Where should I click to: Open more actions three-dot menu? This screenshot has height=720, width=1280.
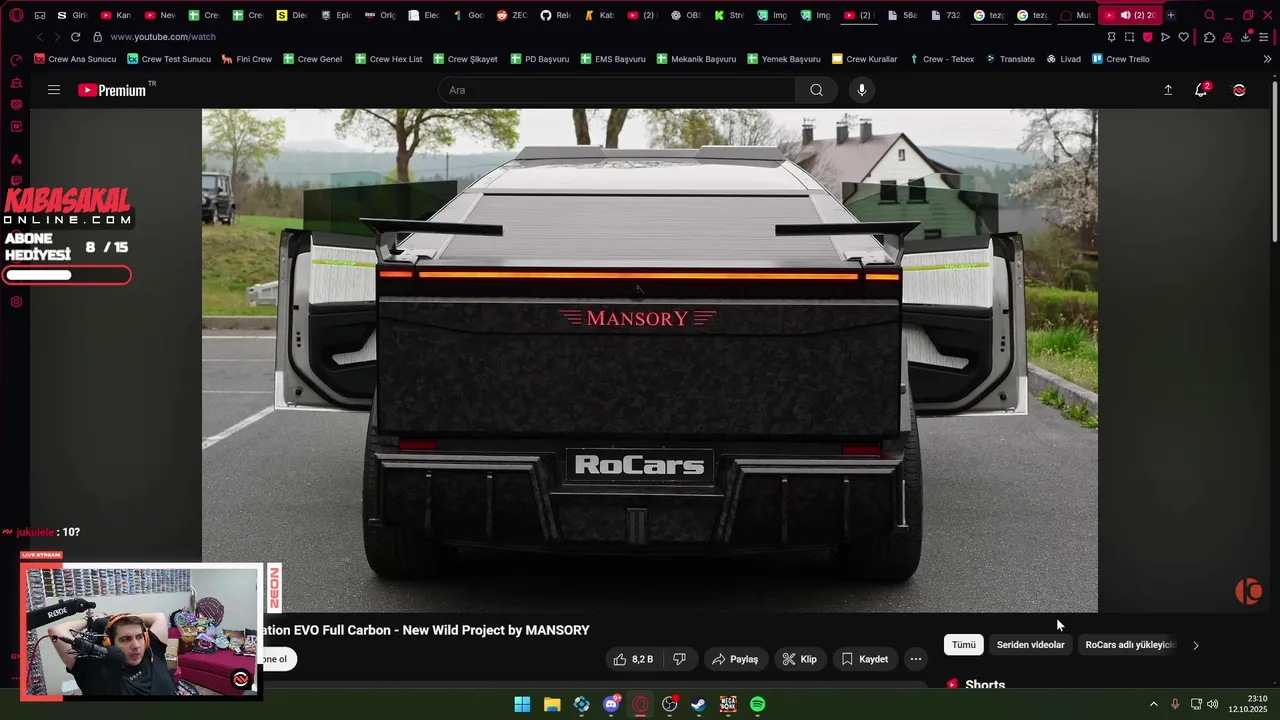pyautogui.click(x=916, y=659)
